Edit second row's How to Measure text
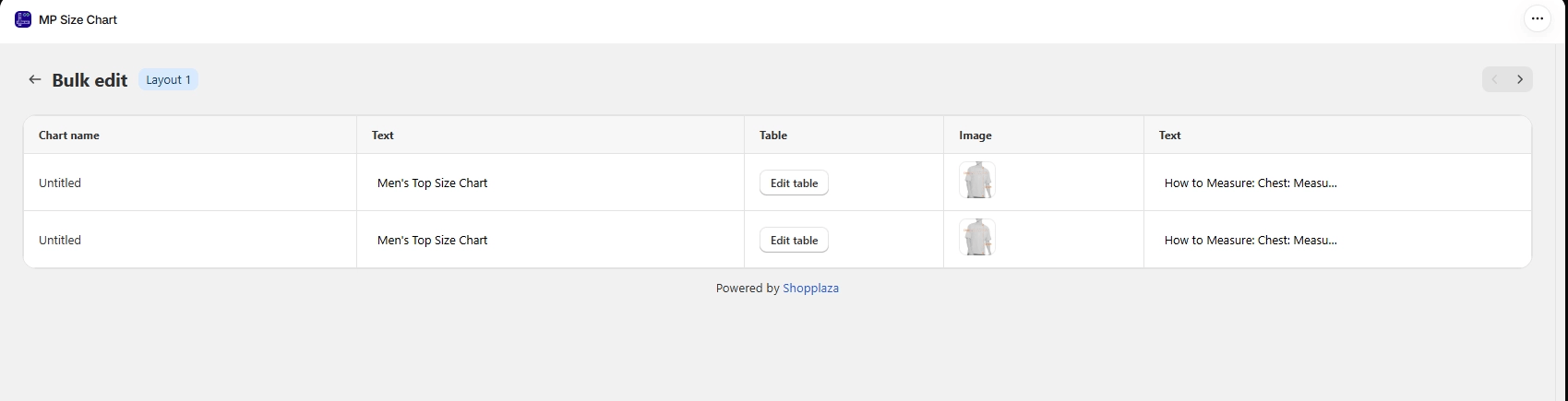Screen dimensions: 1568x401 point(1251,240)
